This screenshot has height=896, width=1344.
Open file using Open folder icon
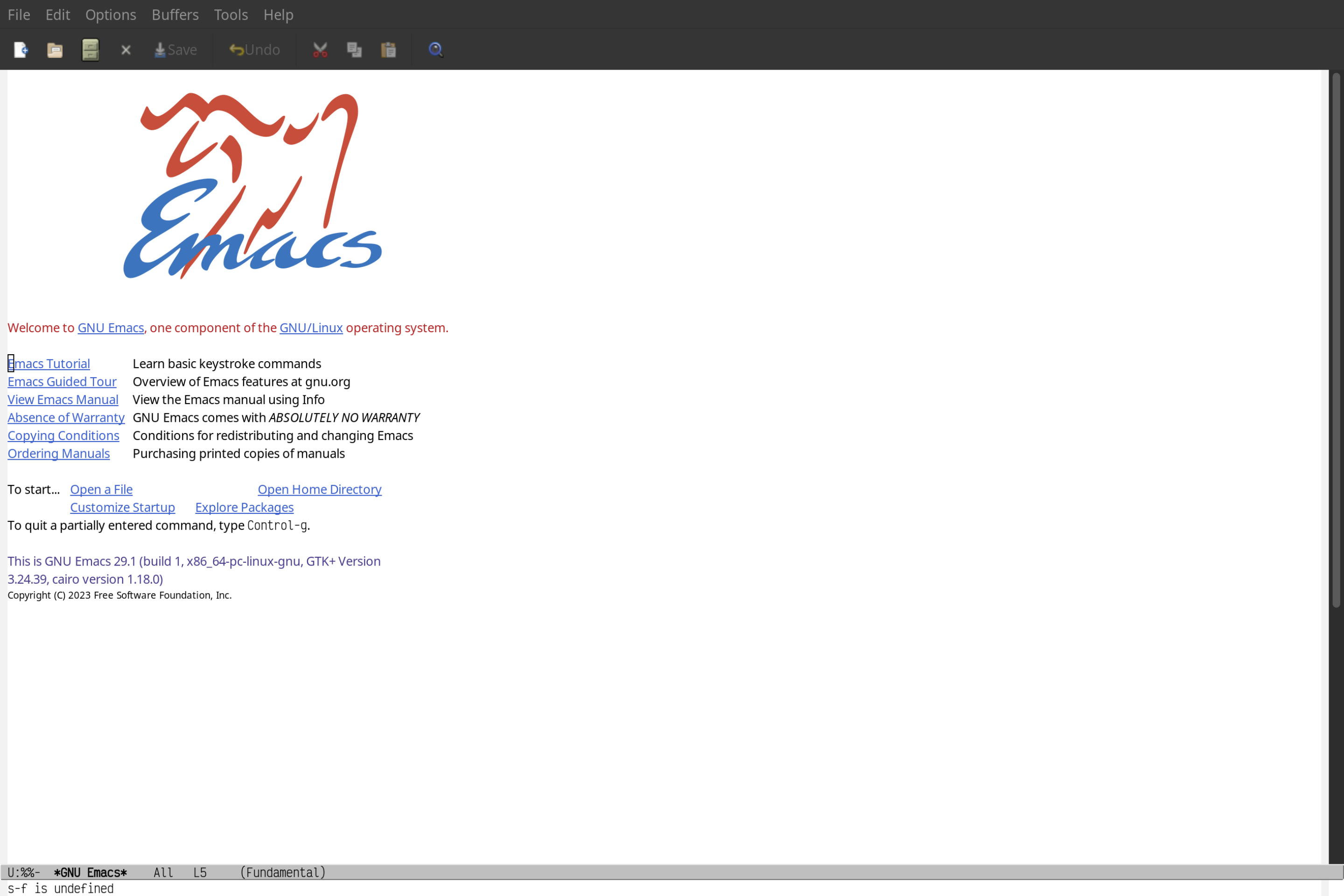coord(55,49)
